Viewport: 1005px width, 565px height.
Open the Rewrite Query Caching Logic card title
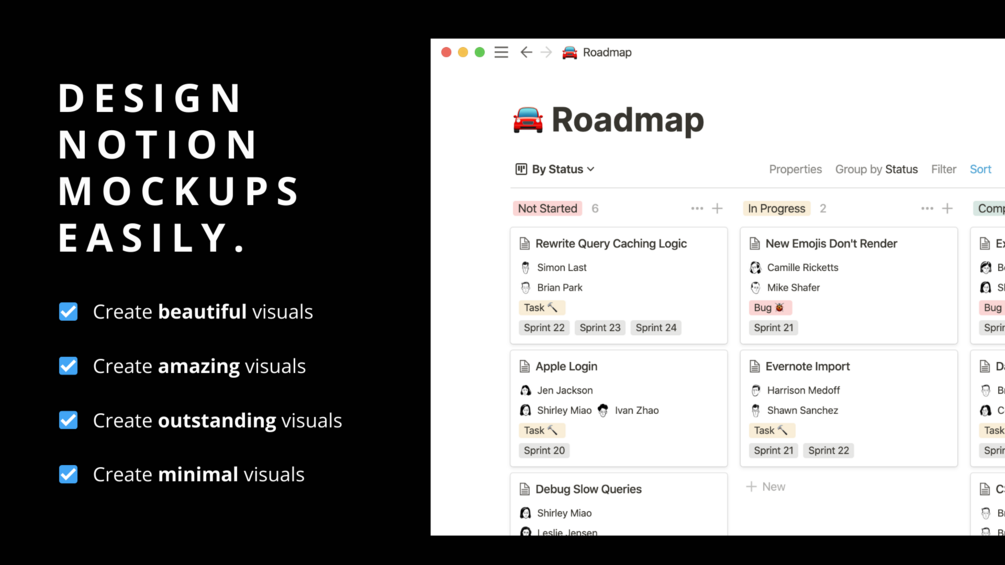point(611,243)
